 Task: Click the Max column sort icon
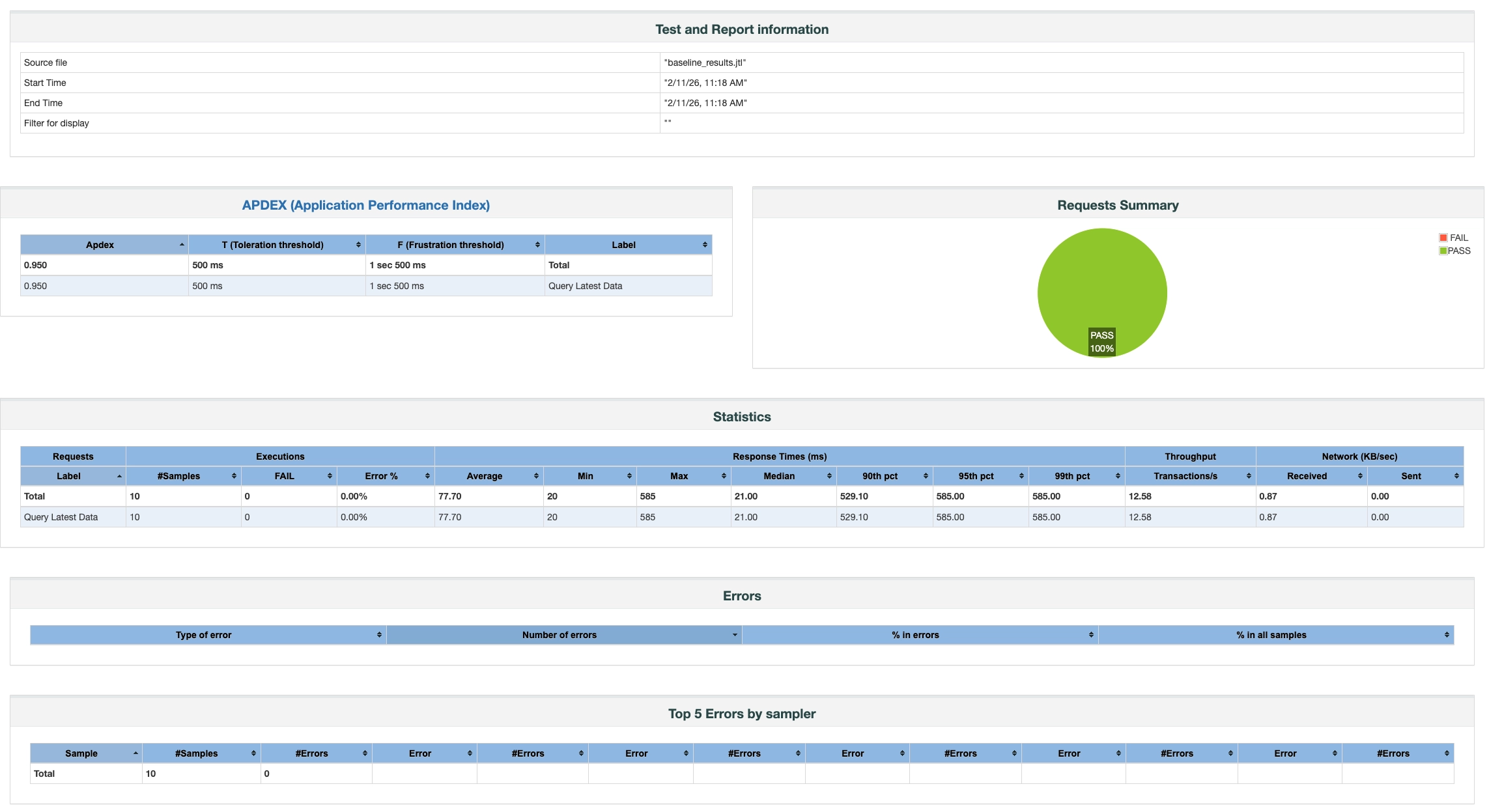coord(723,476)
